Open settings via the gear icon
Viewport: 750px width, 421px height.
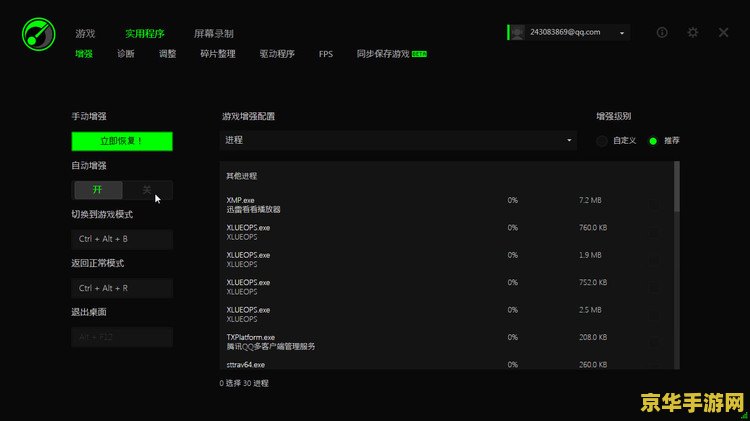click(693, 33)
